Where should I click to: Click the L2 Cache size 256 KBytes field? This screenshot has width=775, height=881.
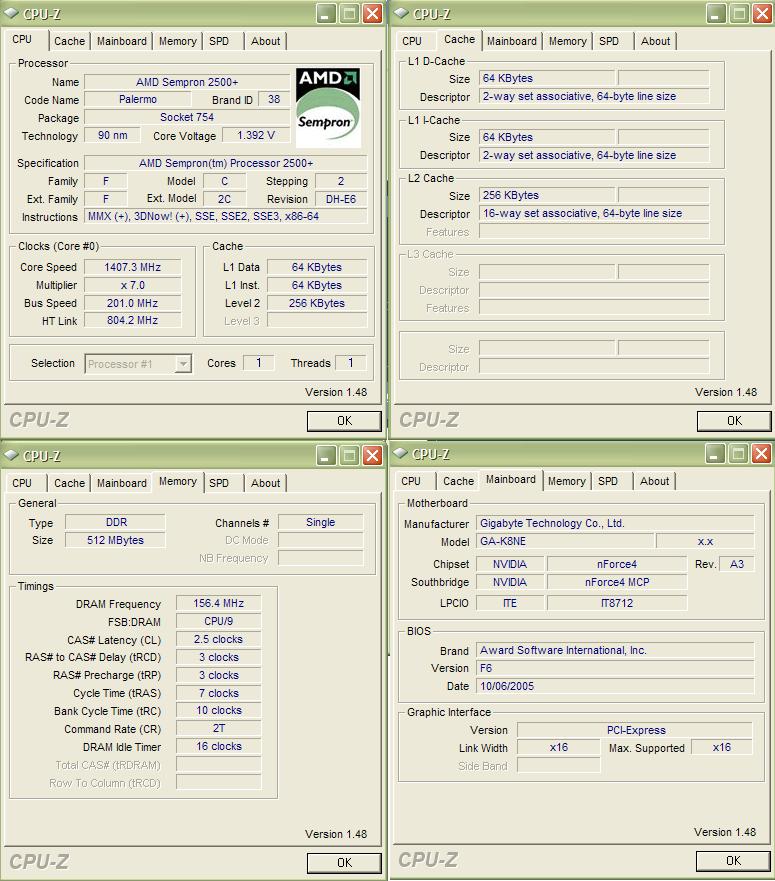click(547, 196)
